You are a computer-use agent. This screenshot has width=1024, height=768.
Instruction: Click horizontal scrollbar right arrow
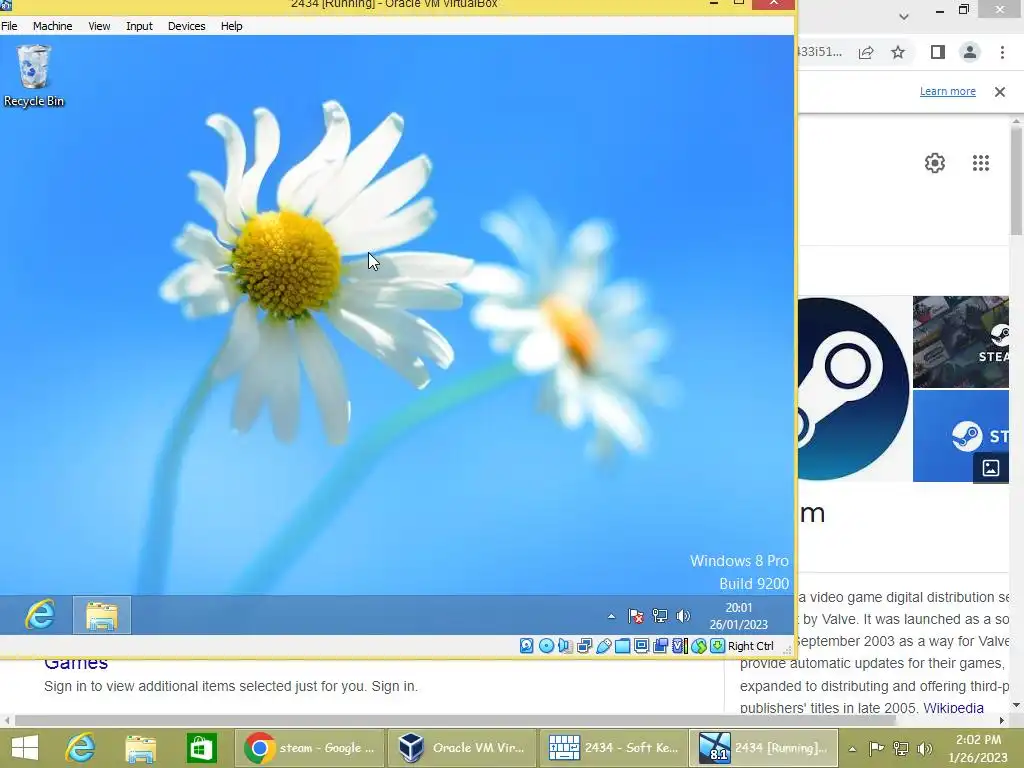1002,721
